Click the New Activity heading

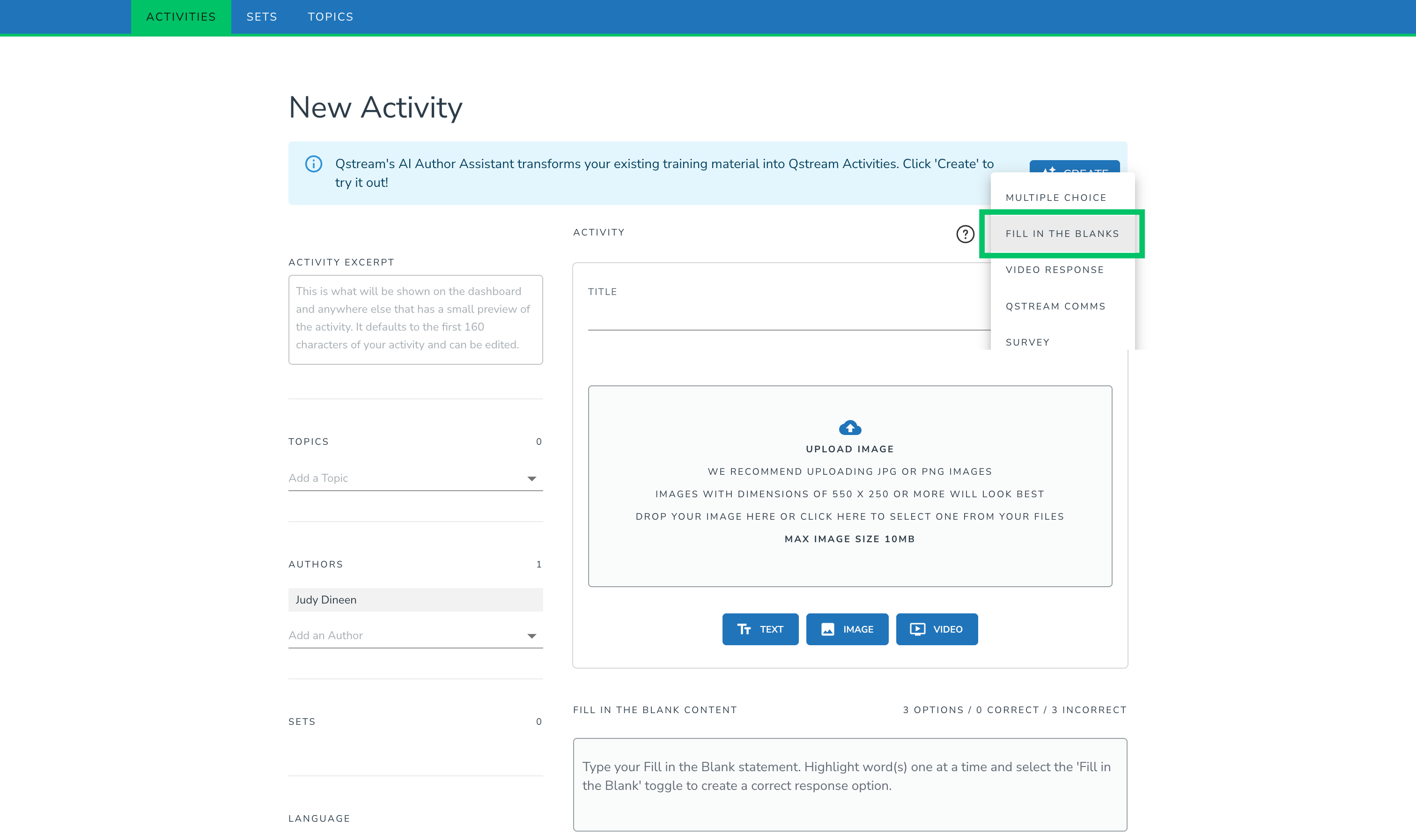[375, 108]
